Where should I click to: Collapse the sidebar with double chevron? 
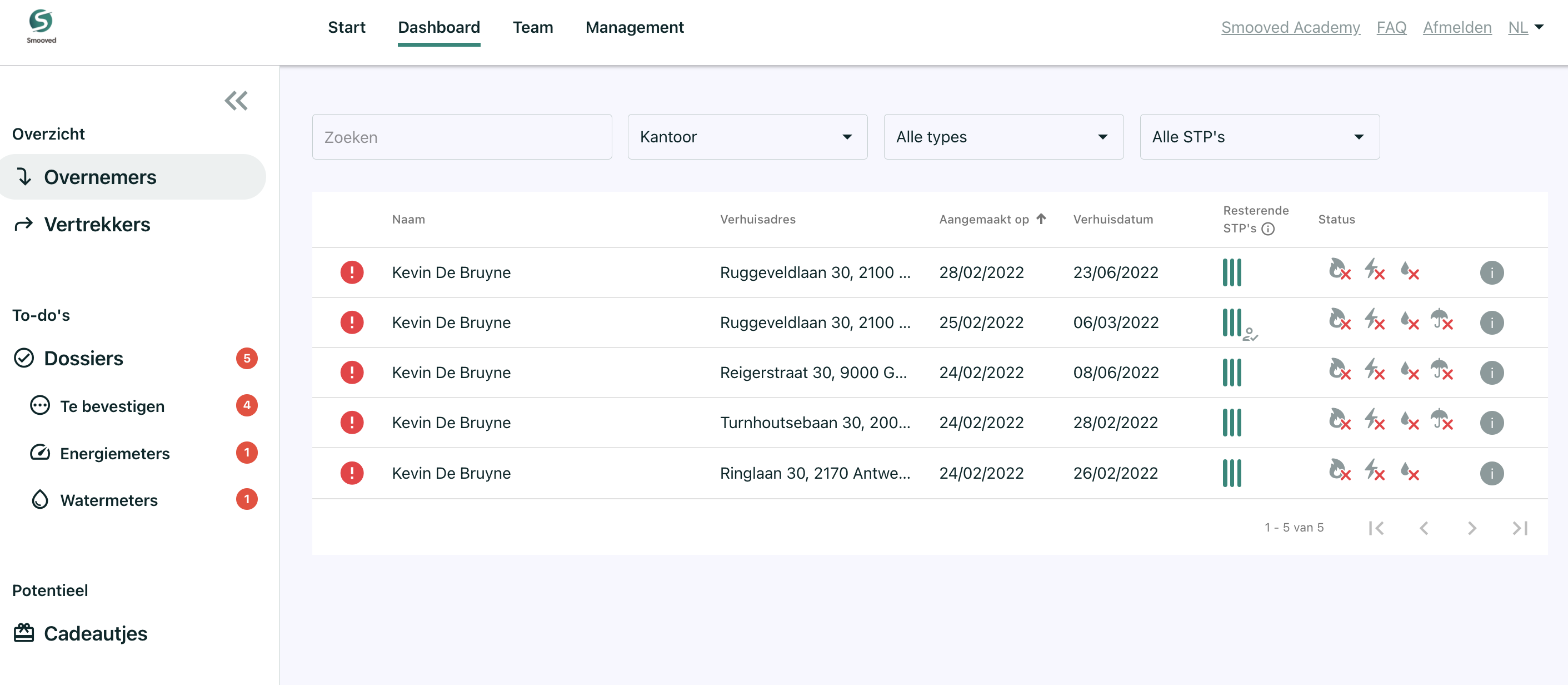point(236,101)
